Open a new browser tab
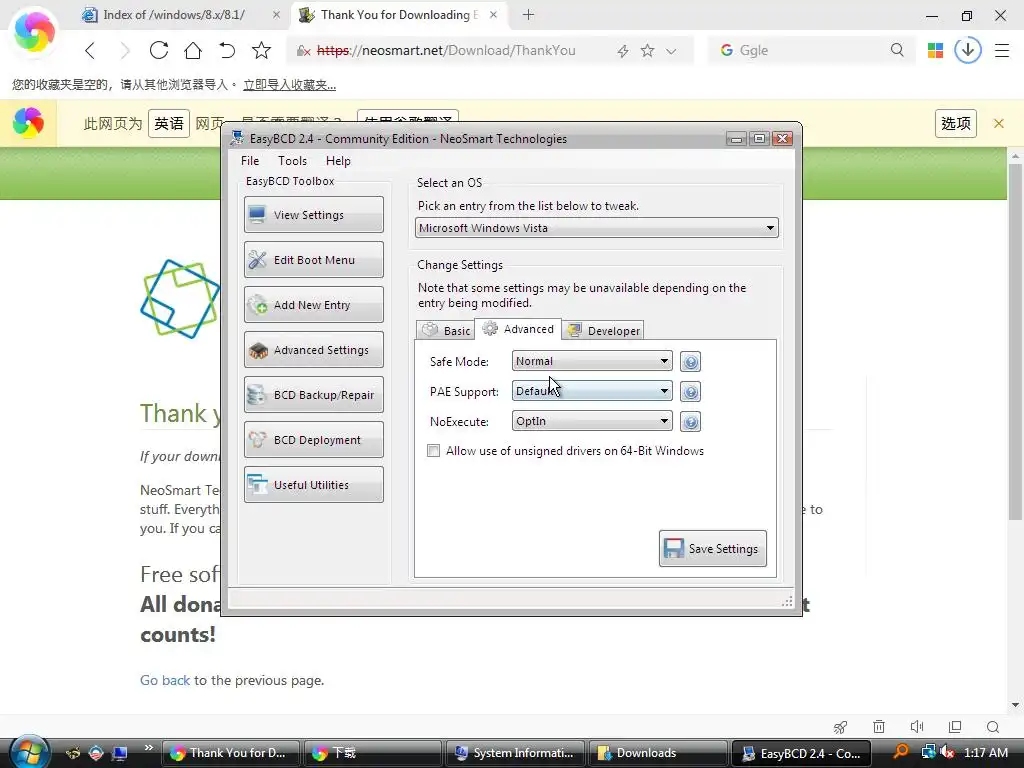This screenshot has height=768, width=1024. pyautogui.click(x=528, y=14)
